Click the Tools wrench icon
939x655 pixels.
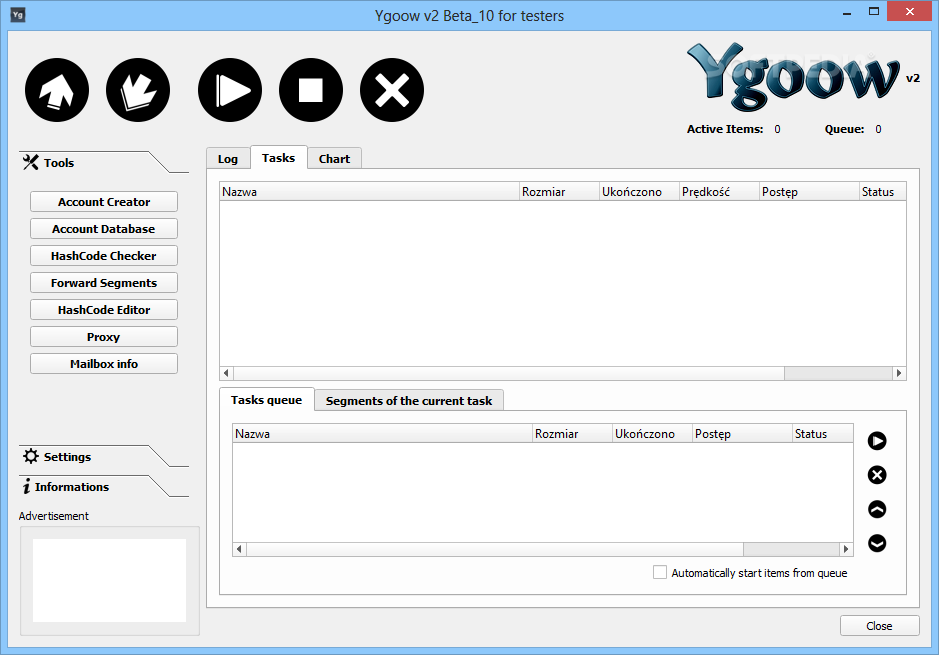pyautogui.click(x=31, y=162)
